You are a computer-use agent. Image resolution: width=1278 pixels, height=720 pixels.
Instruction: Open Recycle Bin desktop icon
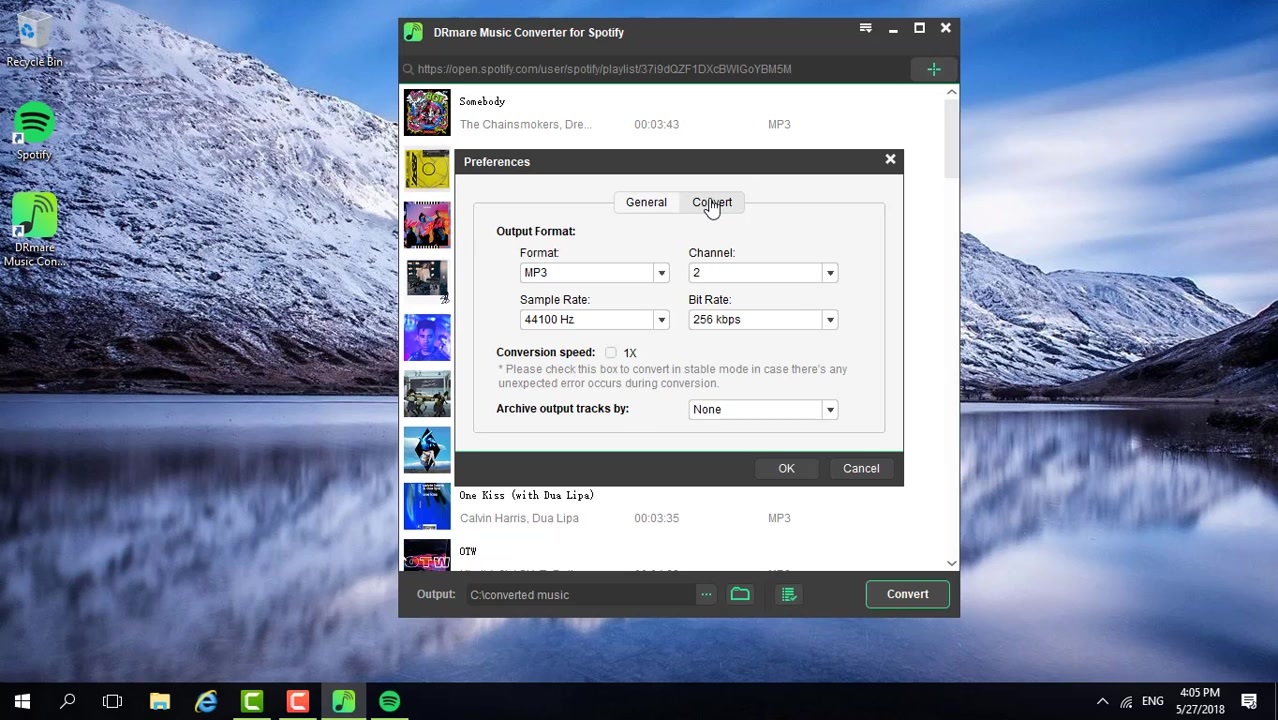[34, 42]
